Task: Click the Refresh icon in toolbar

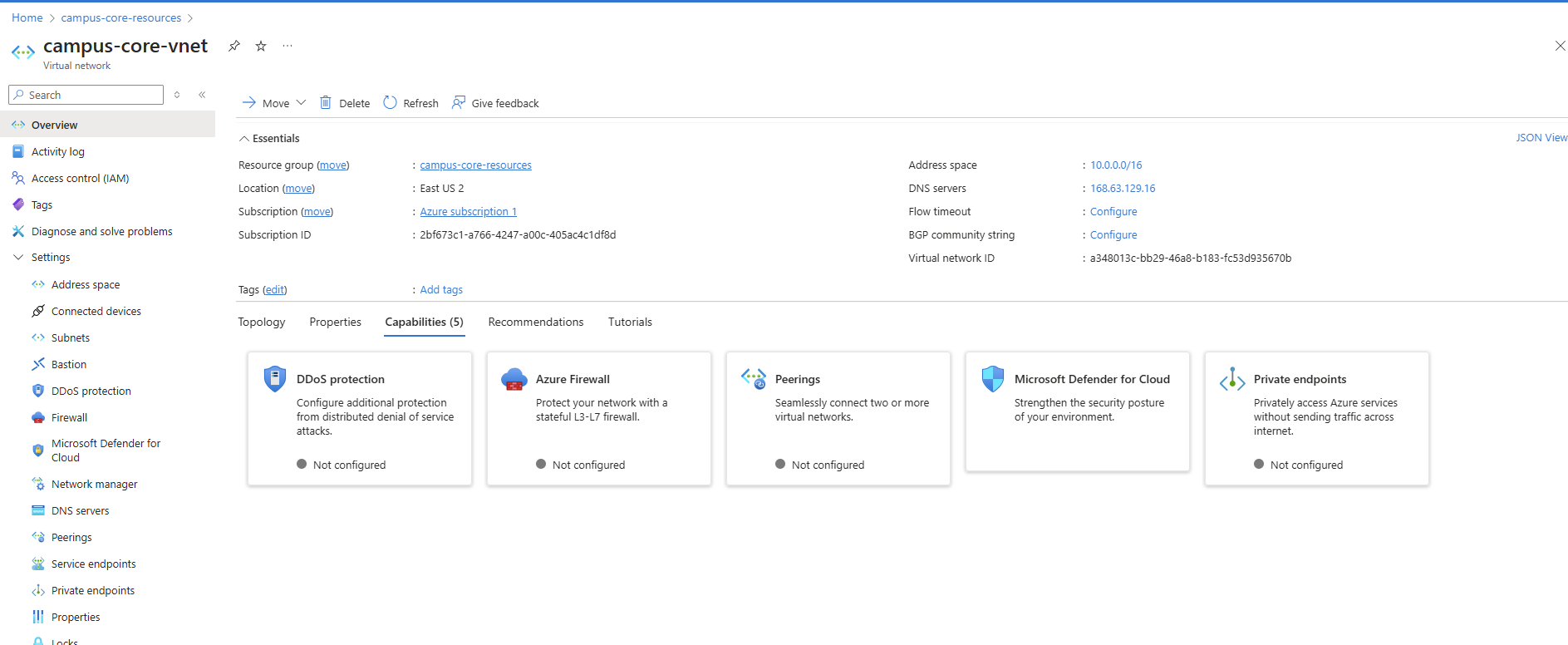Action: click(x=390, y=102)
